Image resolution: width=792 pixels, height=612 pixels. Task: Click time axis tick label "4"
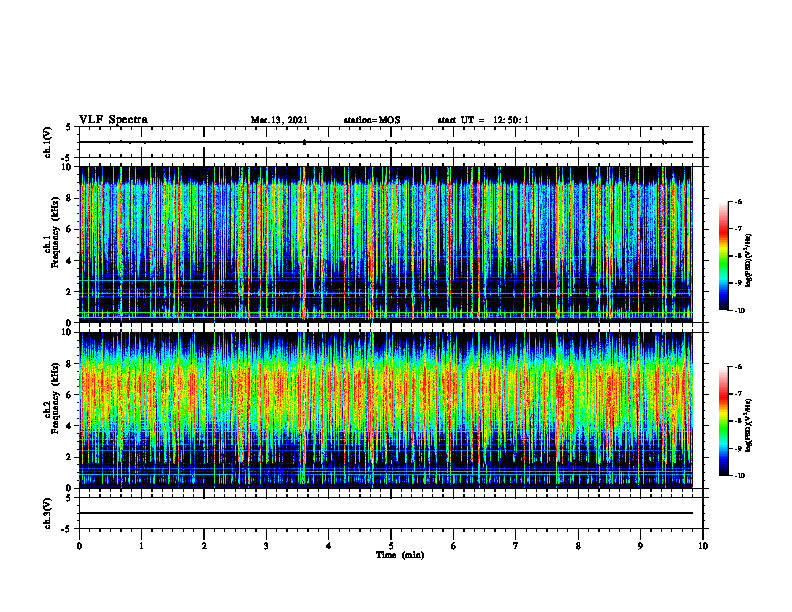[329, 546]
